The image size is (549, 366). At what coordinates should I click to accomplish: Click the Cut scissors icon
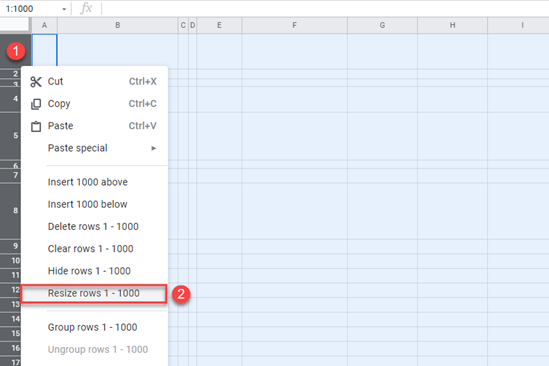point(36,82)
